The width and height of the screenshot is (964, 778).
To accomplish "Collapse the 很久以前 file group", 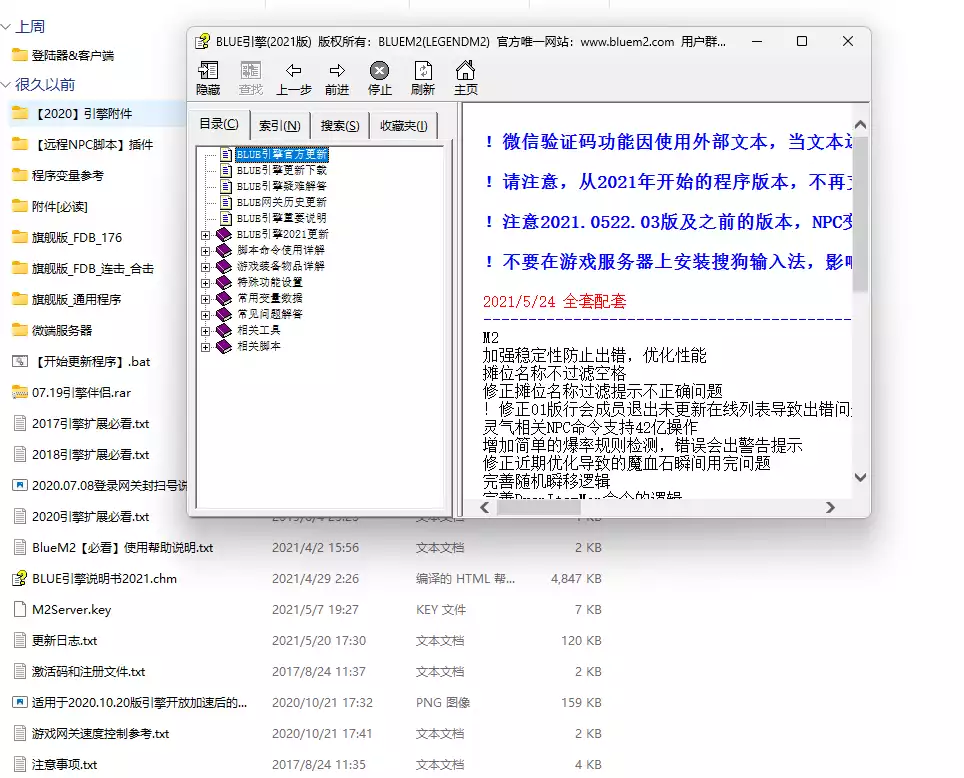I will point(6,84).
